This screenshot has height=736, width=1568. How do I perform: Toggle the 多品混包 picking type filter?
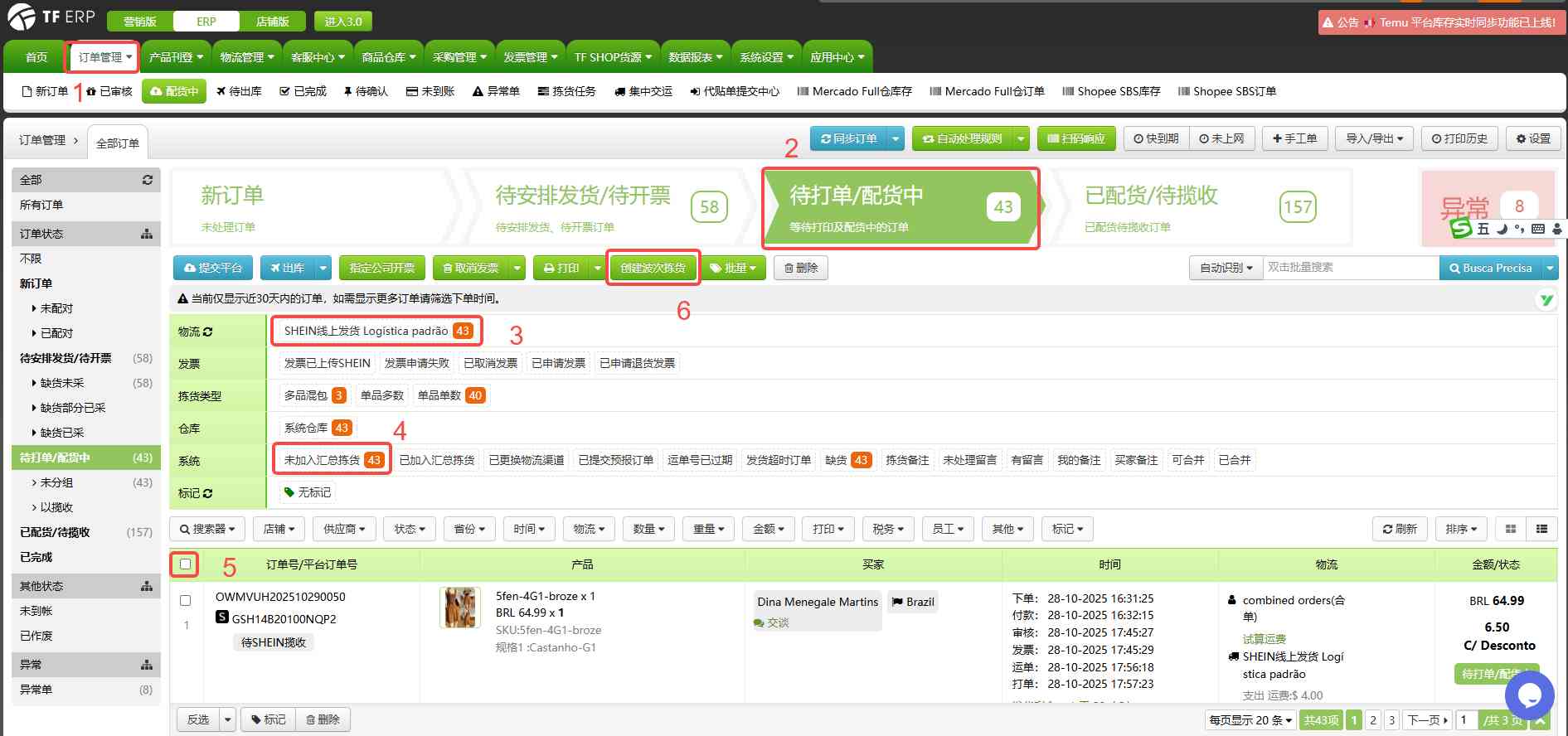tap(314, 395)
